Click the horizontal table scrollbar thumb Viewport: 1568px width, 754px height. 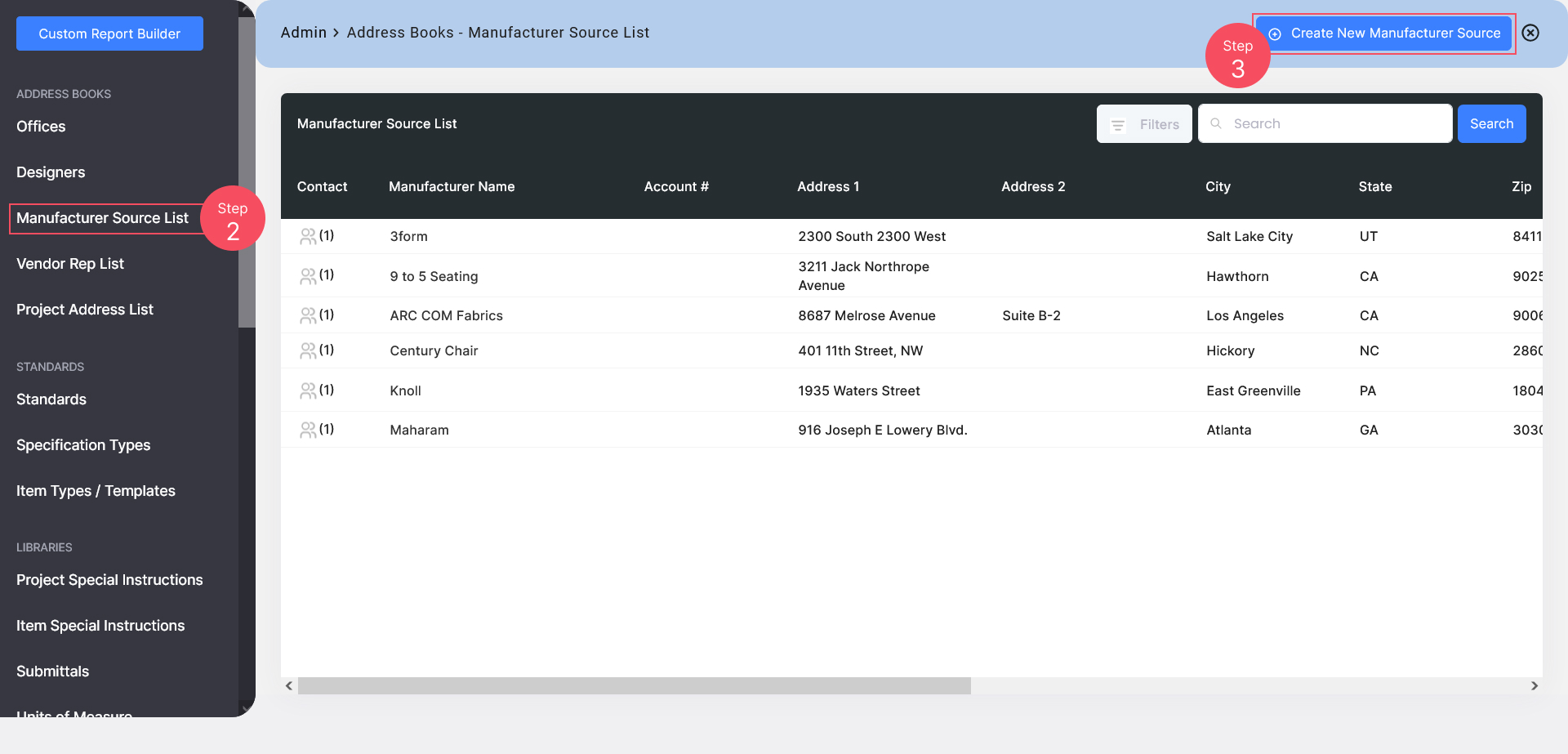pos(635,685)
